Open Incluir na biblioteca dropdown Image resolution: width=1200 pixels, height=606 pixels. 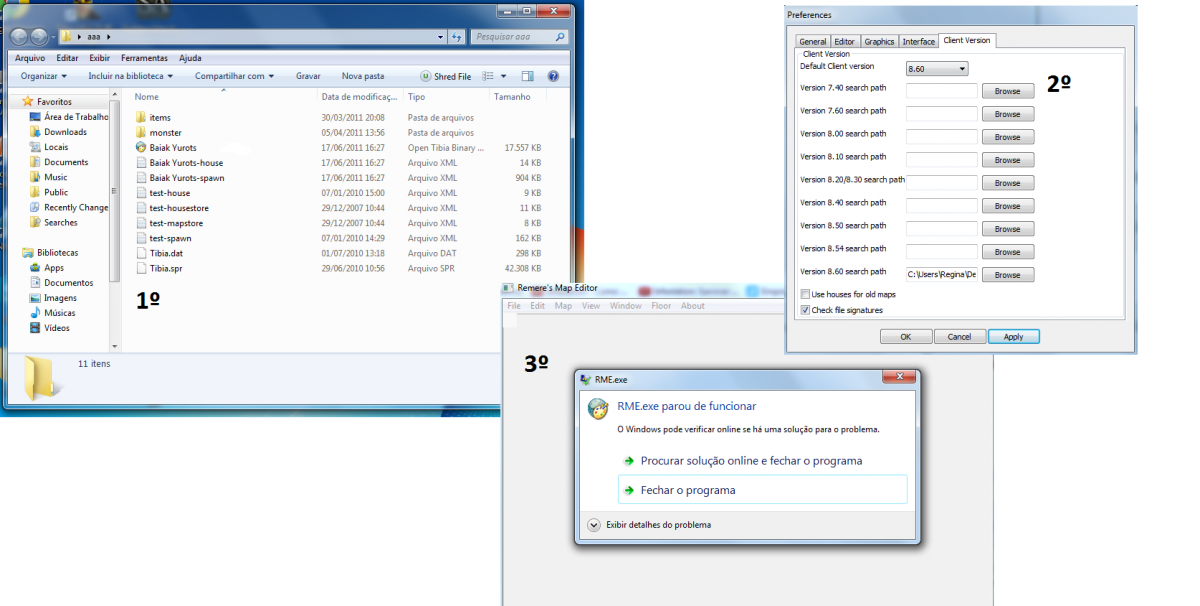point(131,76)
